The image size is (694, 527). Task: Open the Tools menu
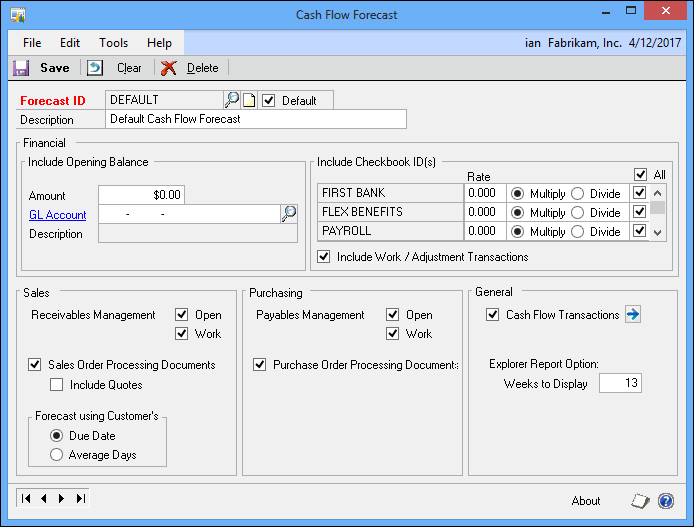pyautogui.click(x=113, y=43)
